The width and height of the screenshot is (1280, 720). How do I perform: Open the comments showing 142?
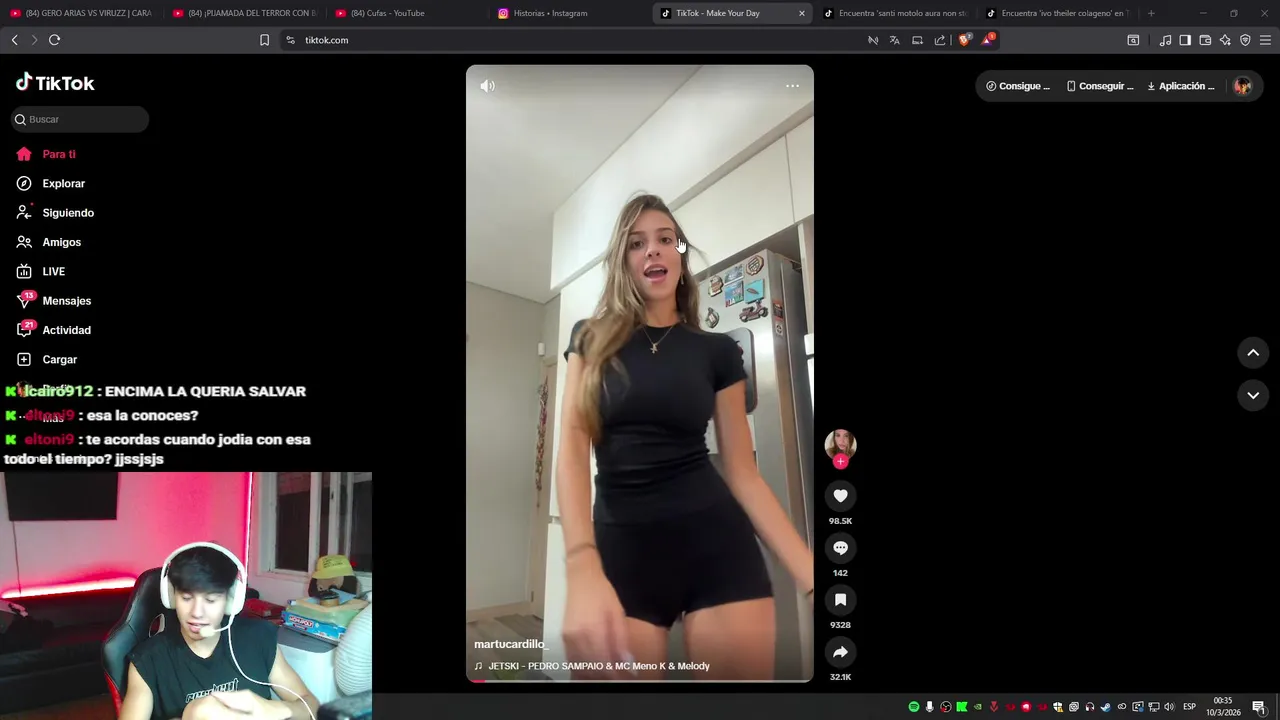click(840, 548)
